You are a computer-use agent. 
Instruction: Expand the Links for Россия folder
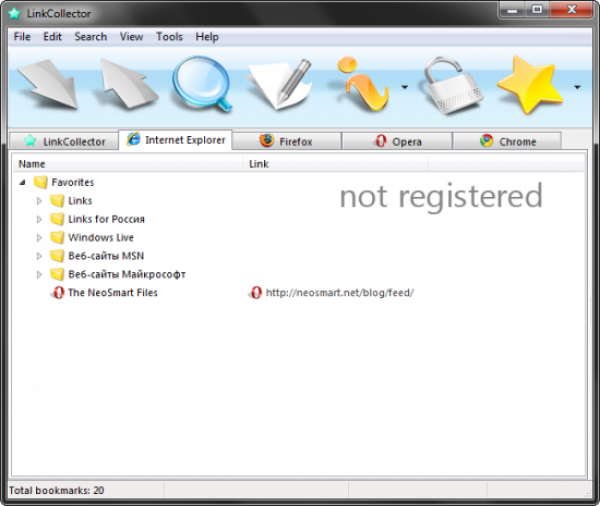[39, 219]
